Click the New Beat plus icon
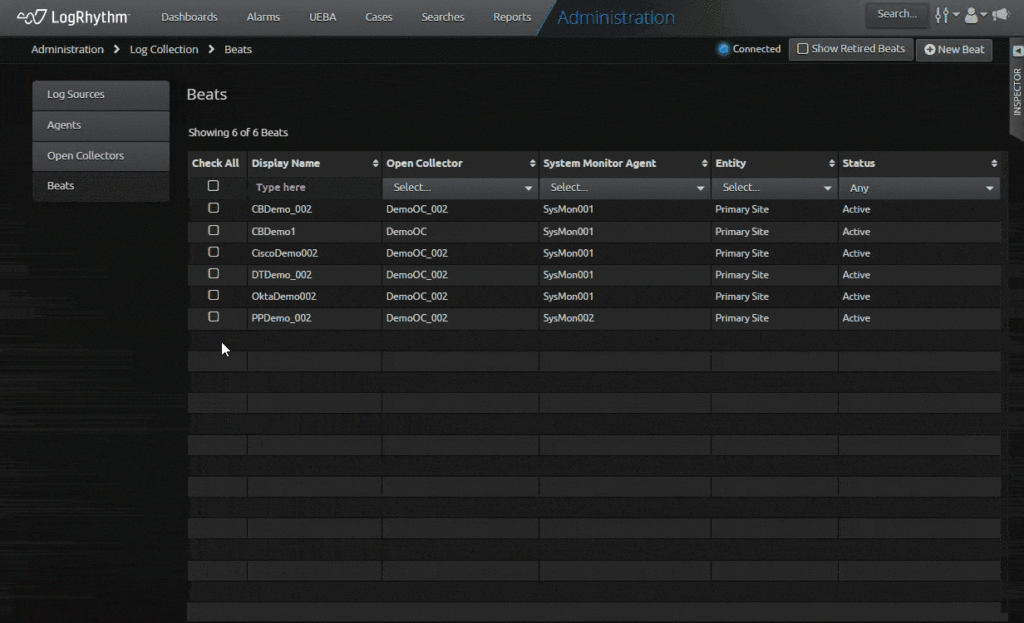The width and height of the screenshot is (1024, 623). (929, 49)
